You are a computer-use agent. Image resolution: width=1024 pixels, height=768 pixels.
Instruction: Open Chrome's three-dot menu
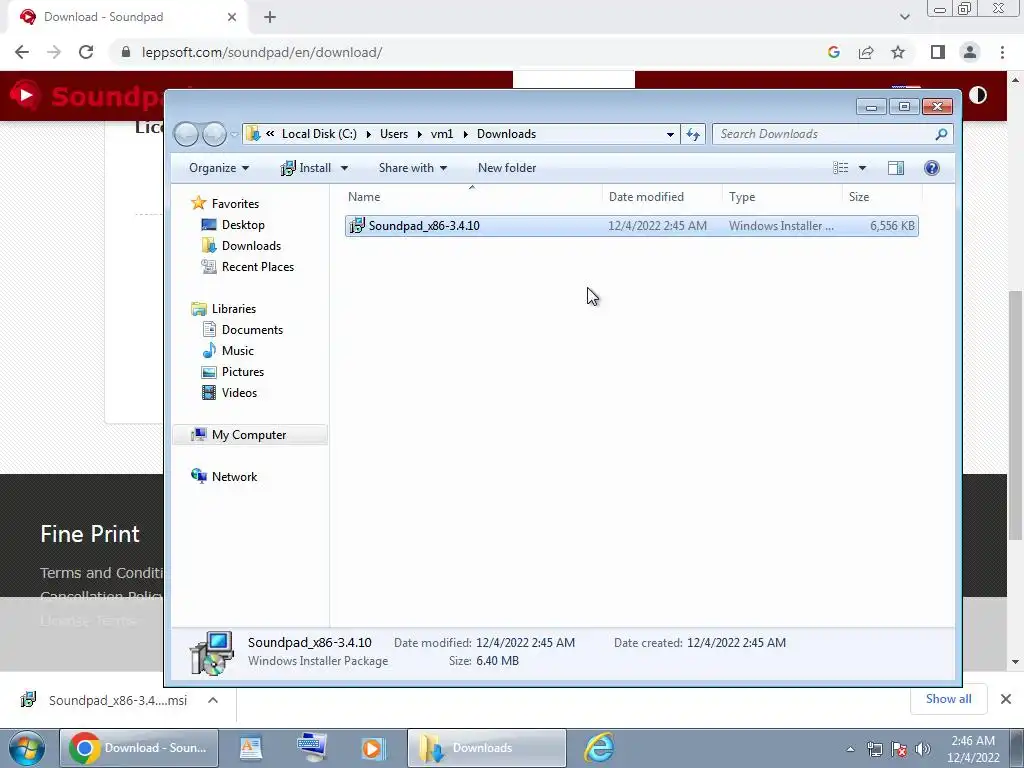point(1002,52)
